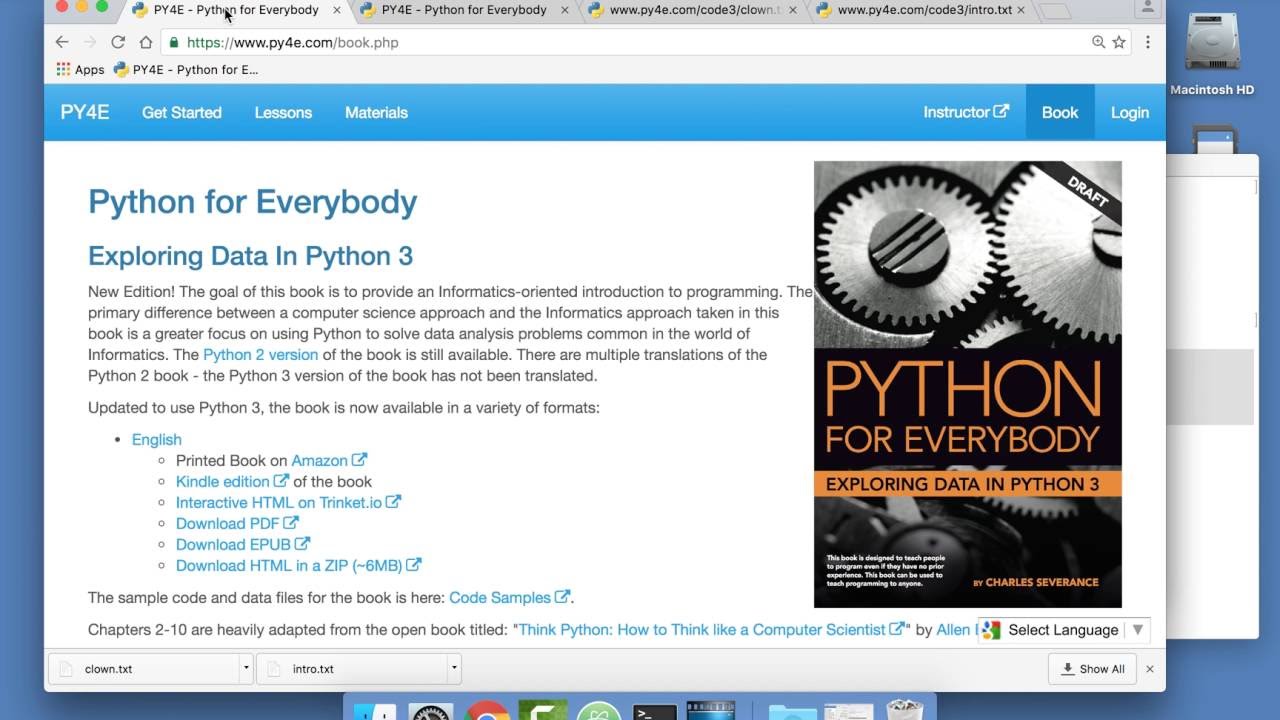Switch to the www.py4e.com/code3/intro.txt tab
The height and width of the screenshot is (720, 1280).
coord(924,10)
